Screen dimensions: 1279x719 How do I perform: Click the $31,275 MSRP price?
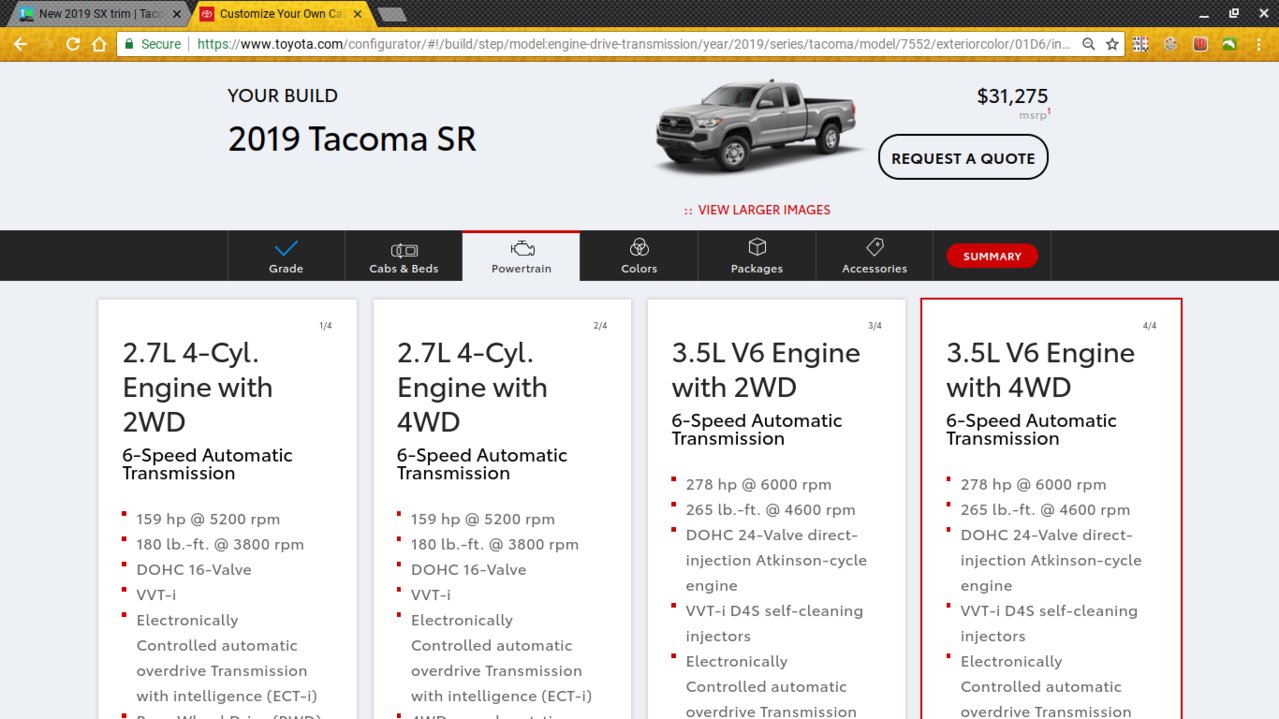pos(1012,96)
